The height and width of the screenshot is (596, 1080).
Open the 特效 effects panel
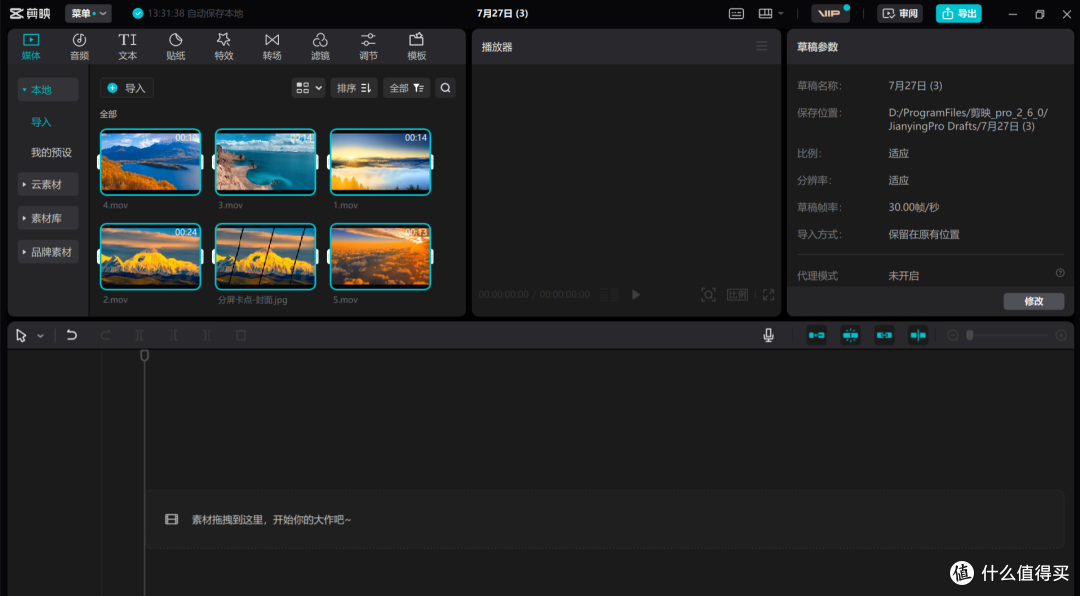[224, 47]
